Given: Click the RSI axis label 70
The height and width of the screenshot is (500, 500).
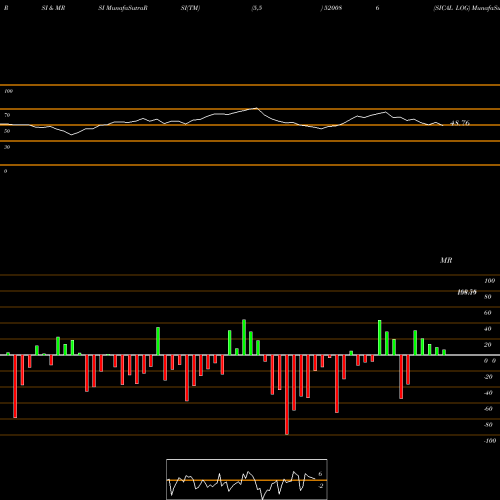Looking at the screenshot, I should click(x=7, y=115).
